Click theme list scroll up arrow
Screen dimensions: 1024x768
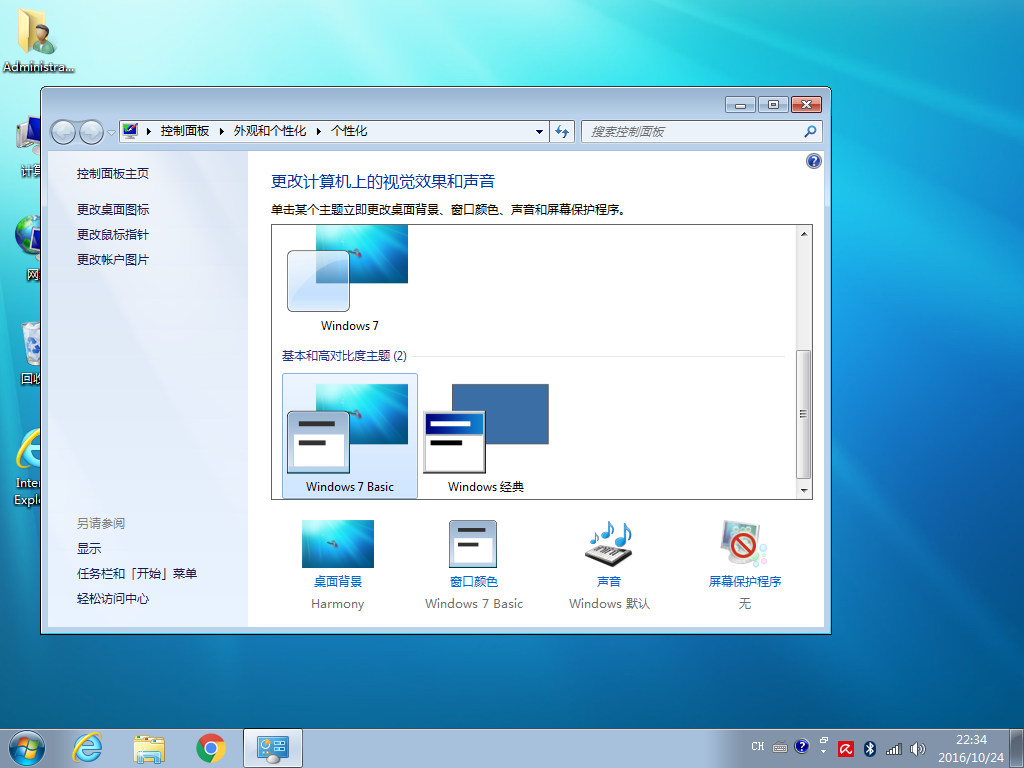coord(804,234)
